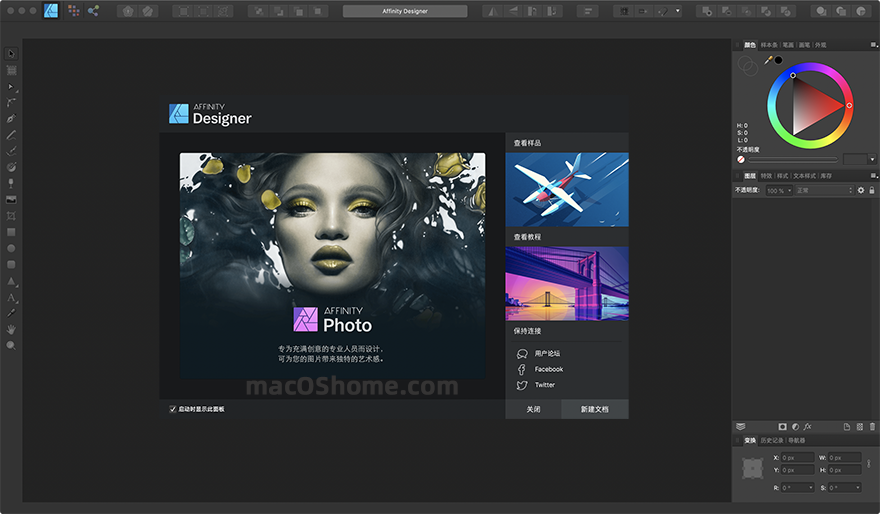
Task: Switch to the 外观 tab
Action: click(x=821, y=45)
